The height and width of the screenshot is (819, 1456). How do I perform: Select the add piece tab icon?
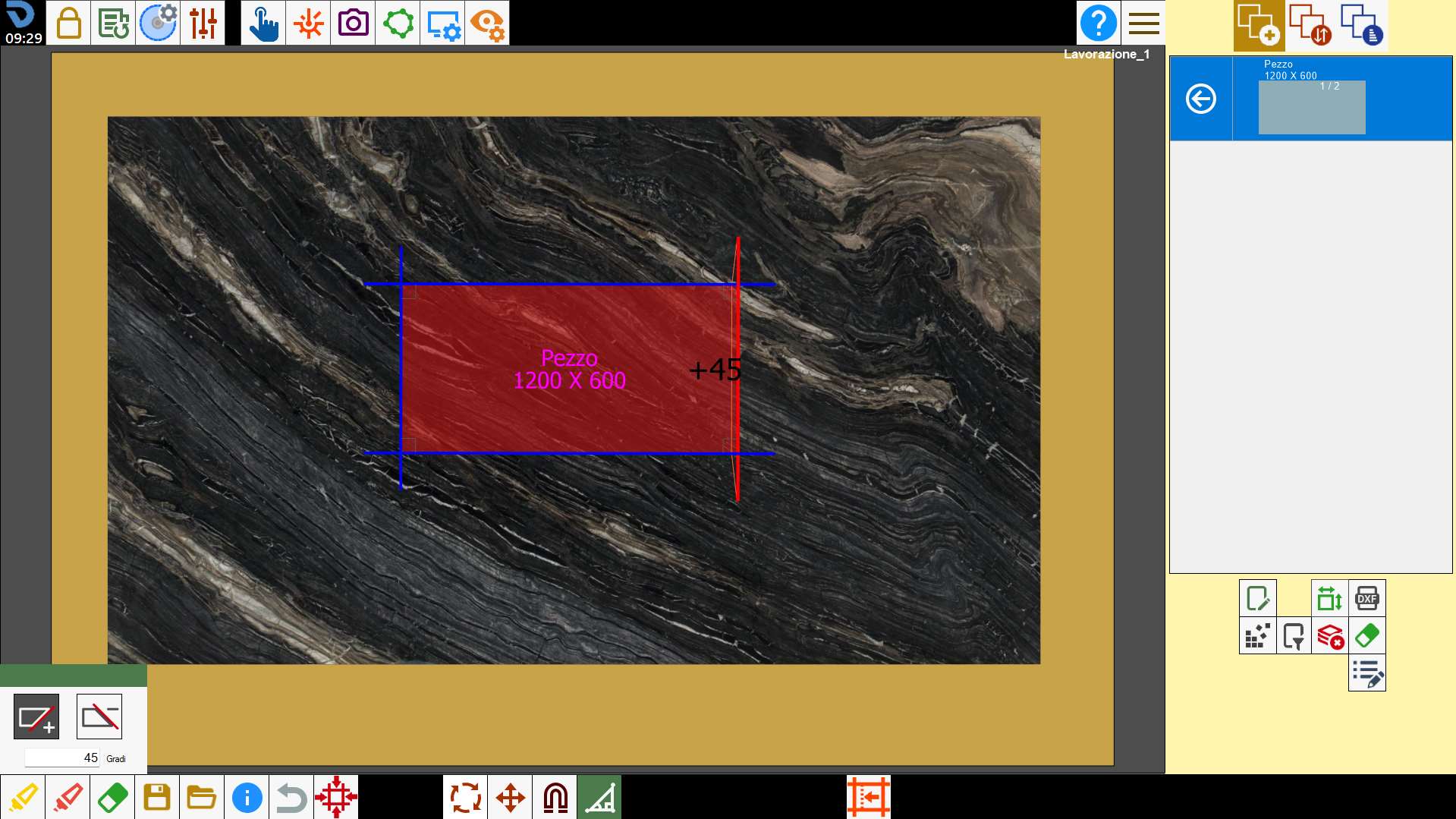(x=1259, y=26)
